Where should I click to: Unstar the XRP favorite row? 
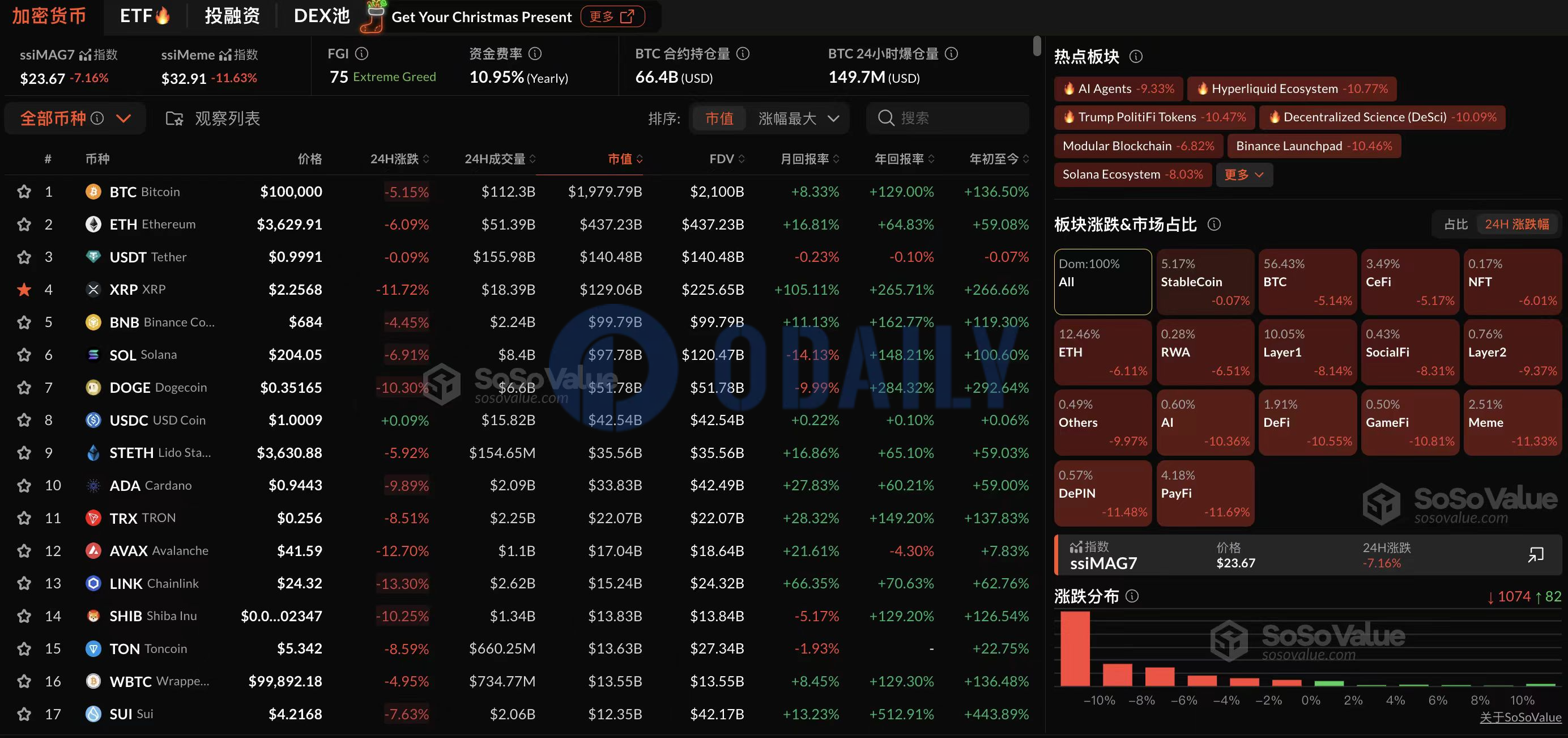[24, 290]
